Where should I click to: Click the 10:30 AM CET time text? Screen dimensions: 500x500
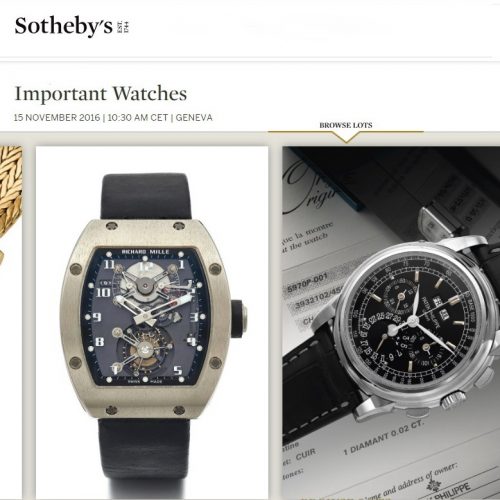138,118
